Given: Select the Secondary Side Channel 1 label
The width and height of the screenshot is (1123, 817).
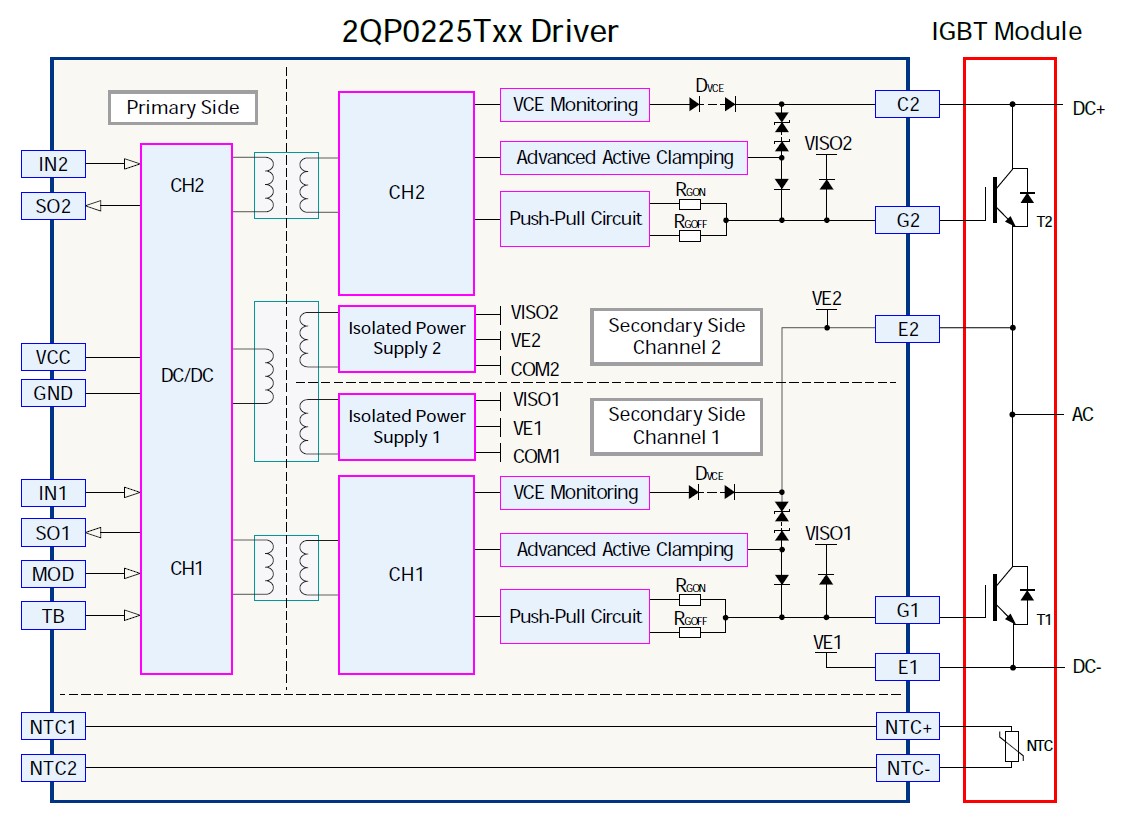Looking at the screenshot, I should (676, 426).
